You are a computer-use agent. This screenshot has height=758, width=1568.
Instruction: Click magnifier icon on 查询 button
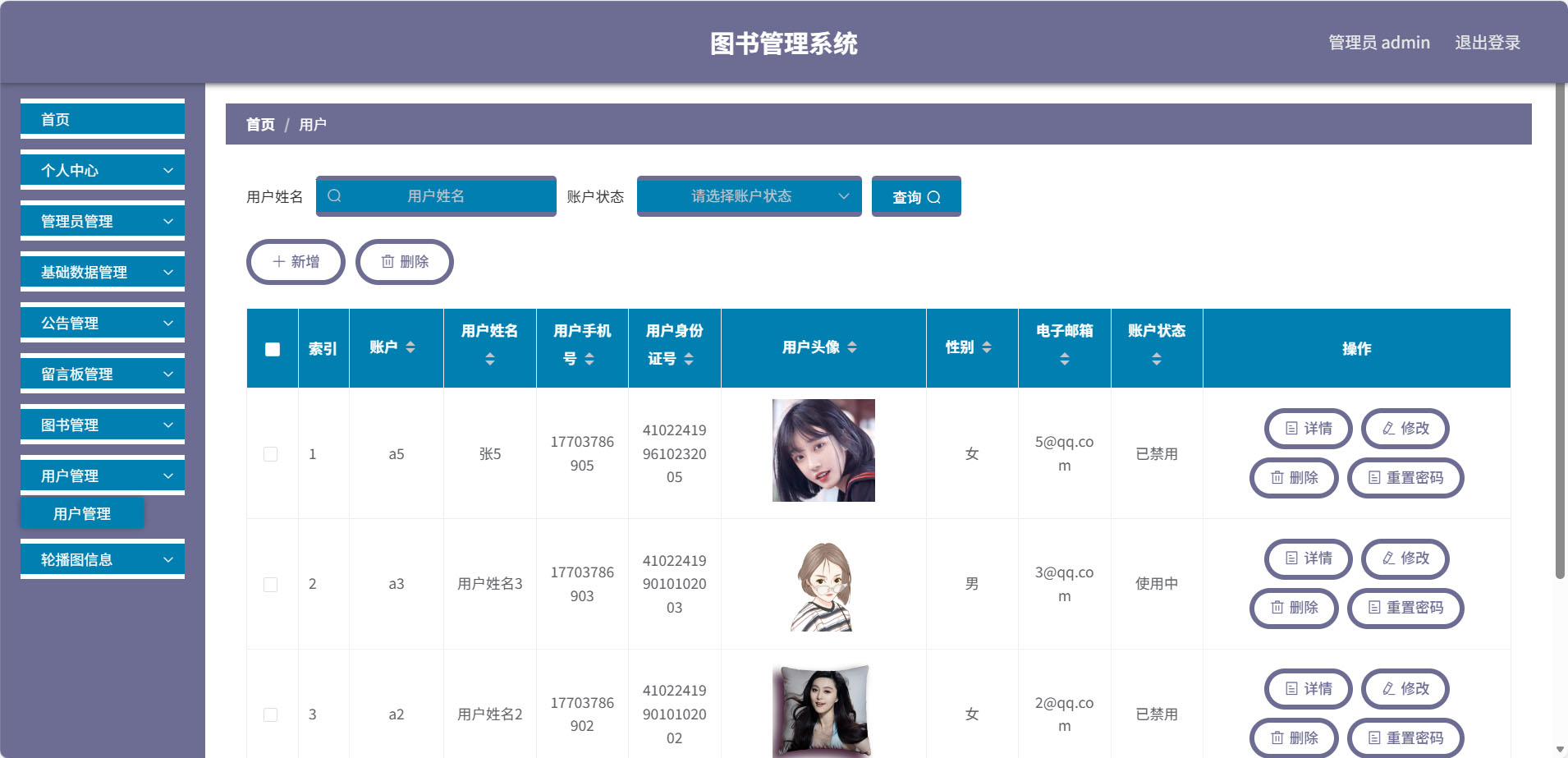pyautogui.click(x=934, y=197)
